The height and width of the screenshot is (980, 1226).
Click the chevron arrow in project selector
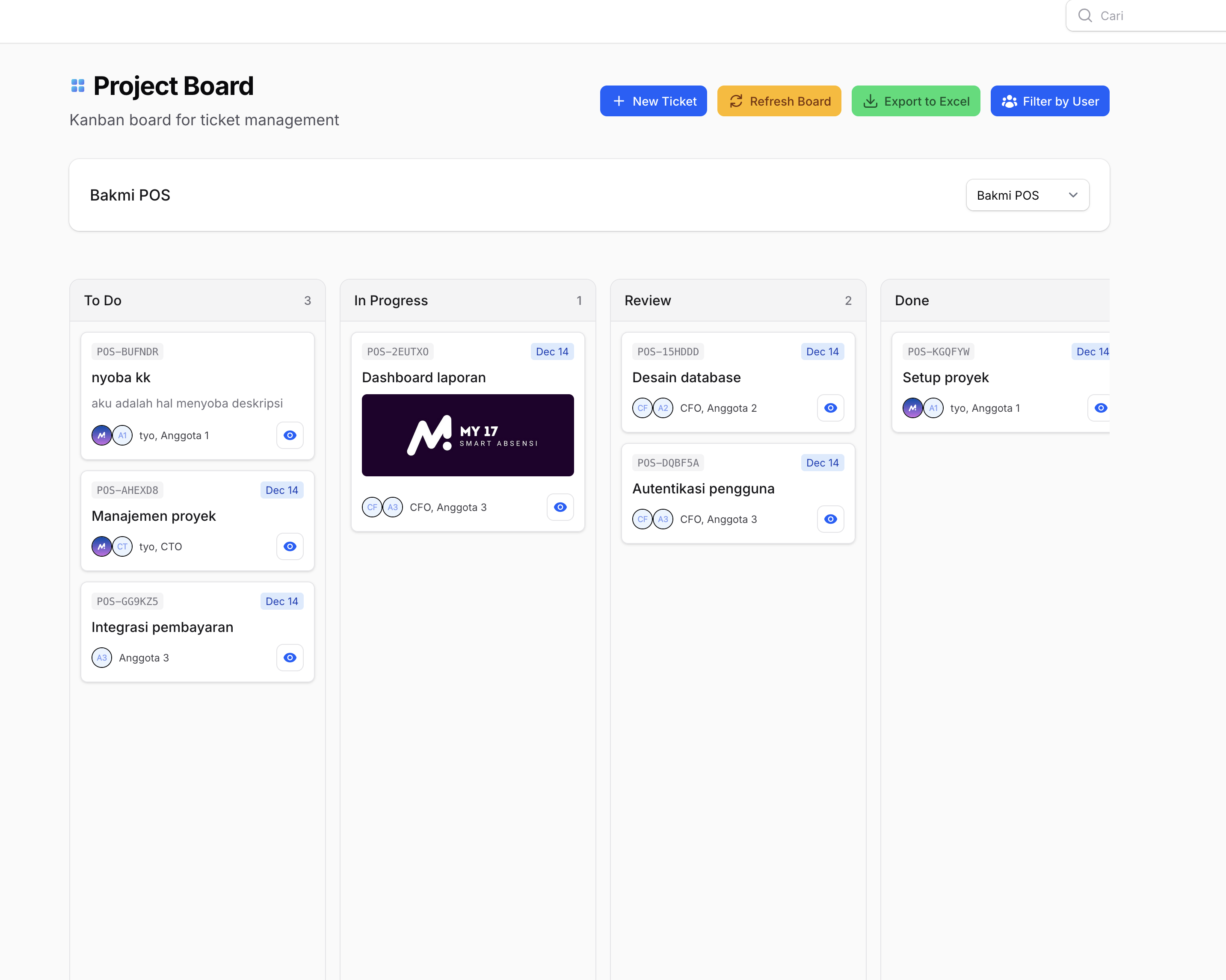tap(1073, 195)
